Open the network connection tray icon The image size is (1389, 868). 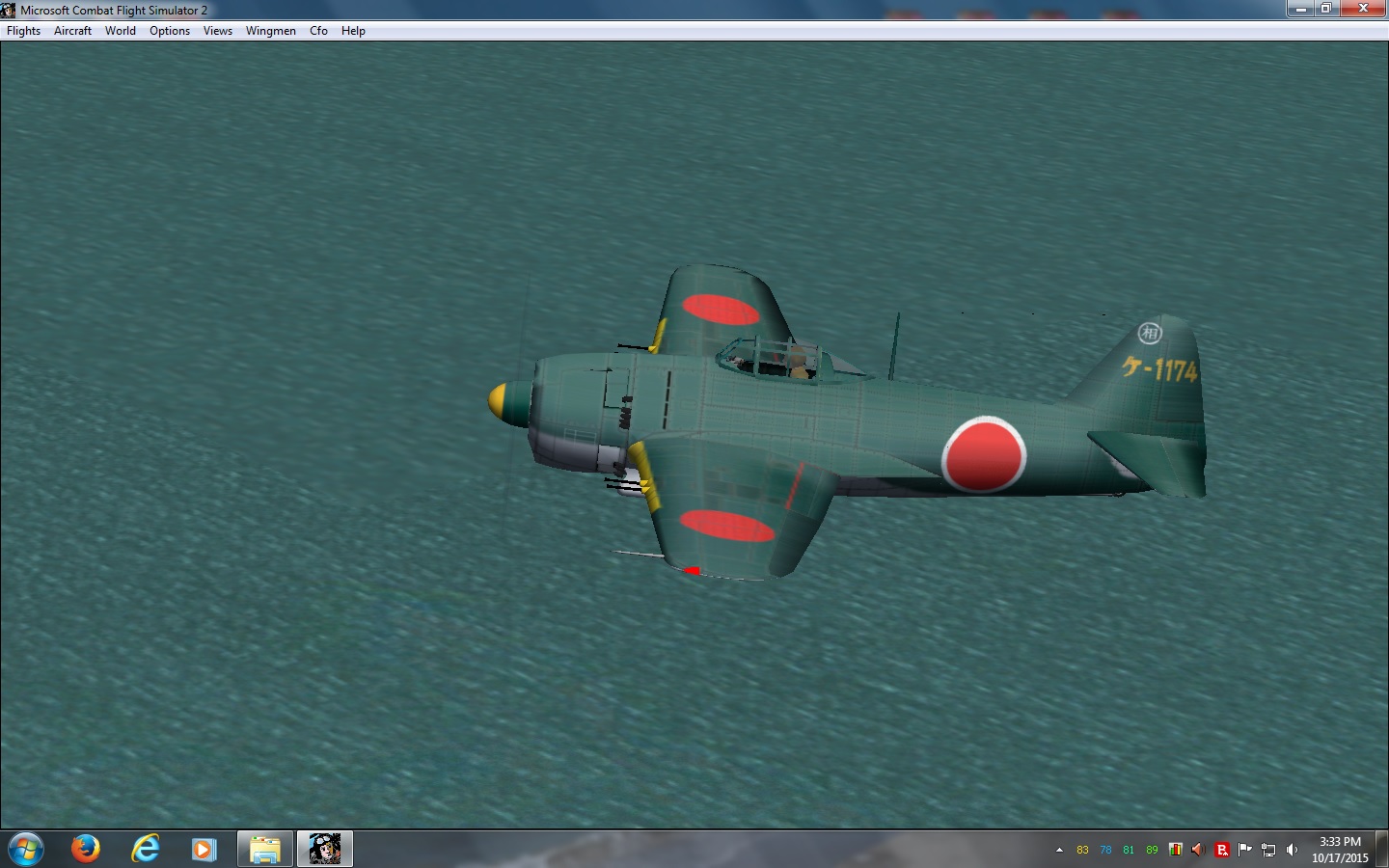(x=1268, y=850)
